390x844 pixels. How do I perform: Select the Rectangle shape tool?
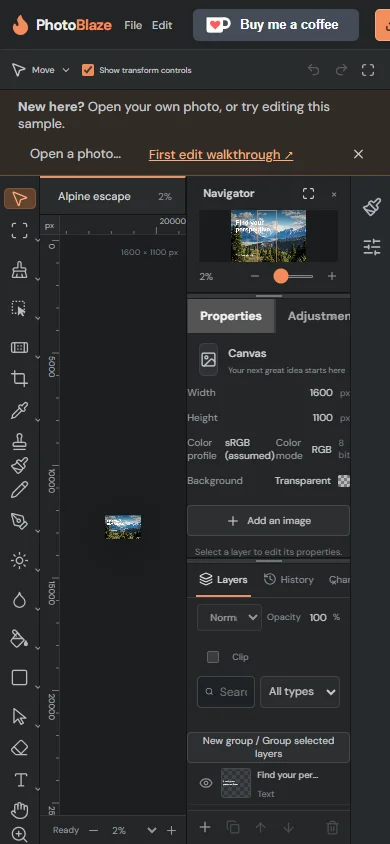[x=19, y=677]
